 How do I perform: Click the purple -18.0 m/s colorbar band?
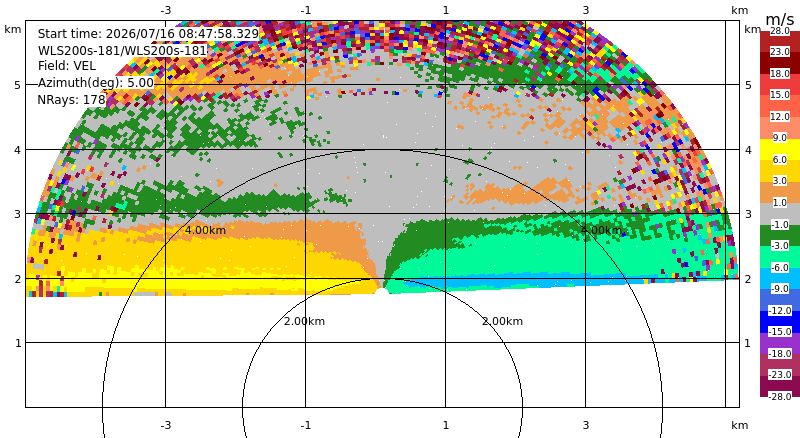780,343
